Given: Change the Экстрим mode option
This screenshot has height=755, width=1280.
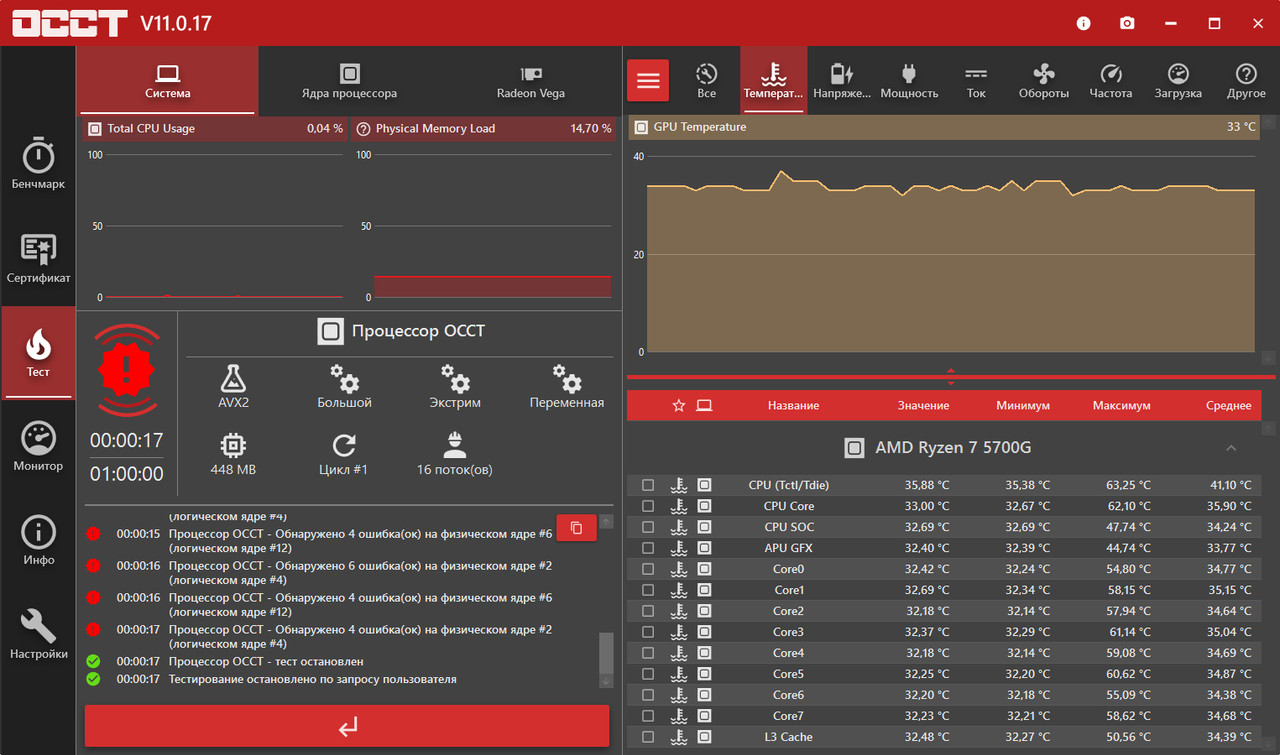Looking at the screenshot, I should (455, 386).
